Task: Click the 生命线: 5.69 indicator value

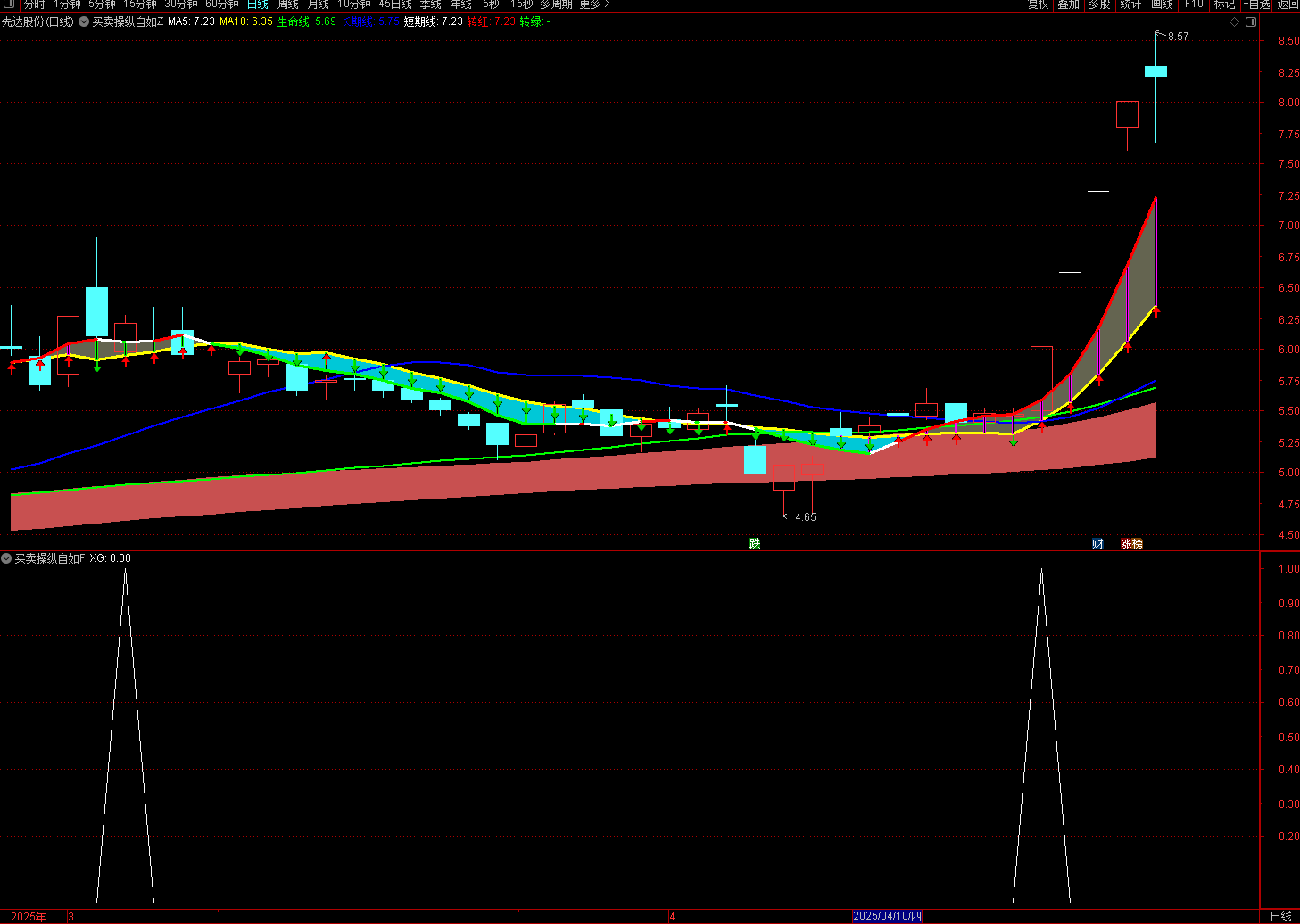Action: [x=307, y=21]
